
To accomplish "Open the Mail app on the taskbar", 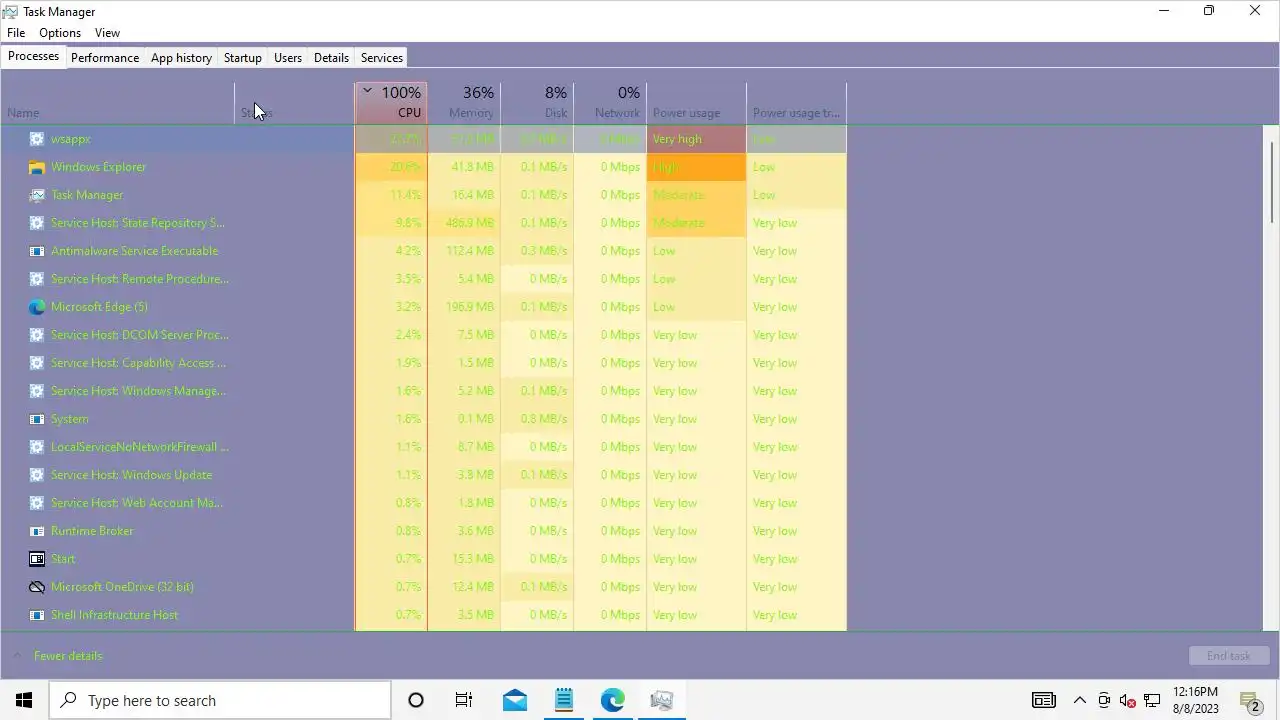I will point(515,700).
